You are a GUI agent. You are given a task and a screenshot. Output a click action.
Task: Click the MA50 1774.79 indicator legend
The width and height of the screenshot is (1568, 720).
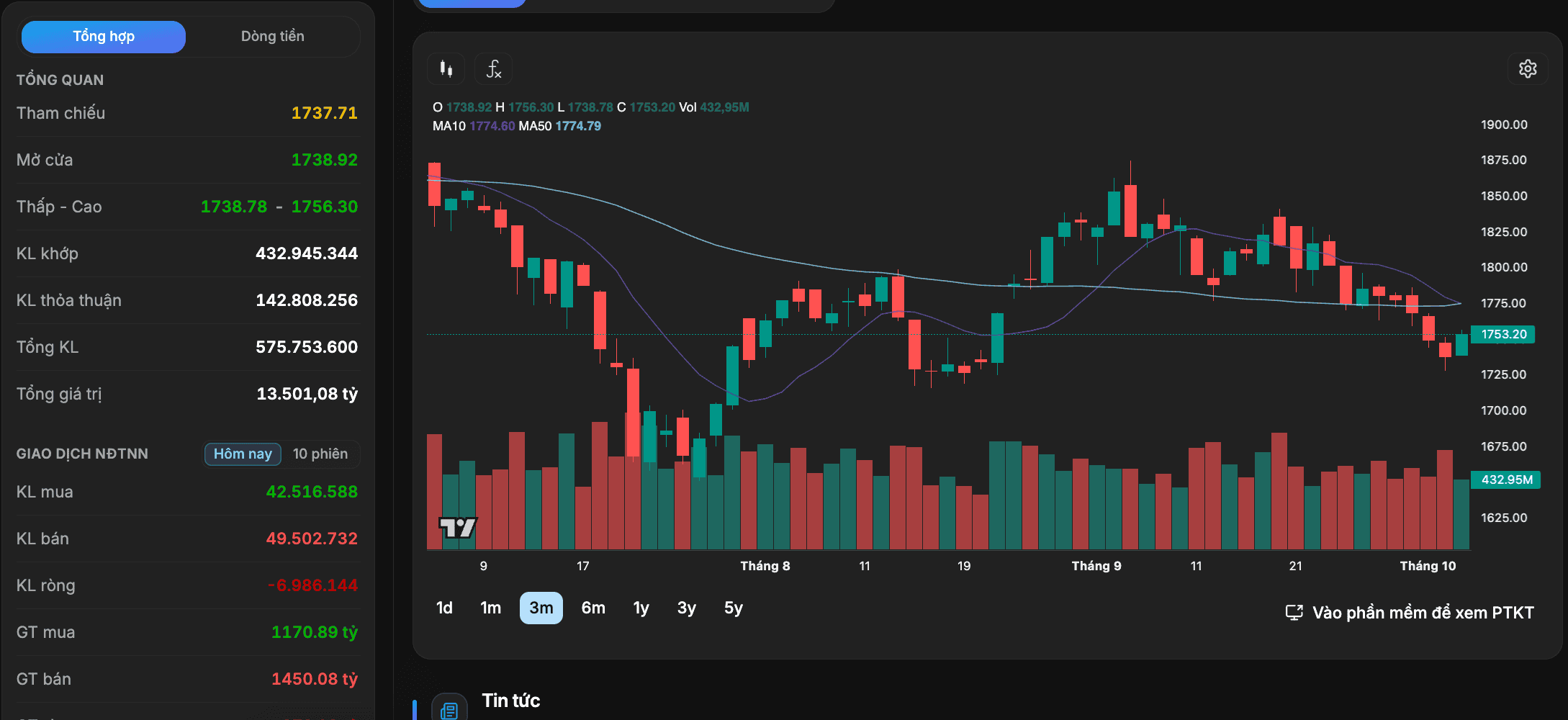(x=559, y=126)
